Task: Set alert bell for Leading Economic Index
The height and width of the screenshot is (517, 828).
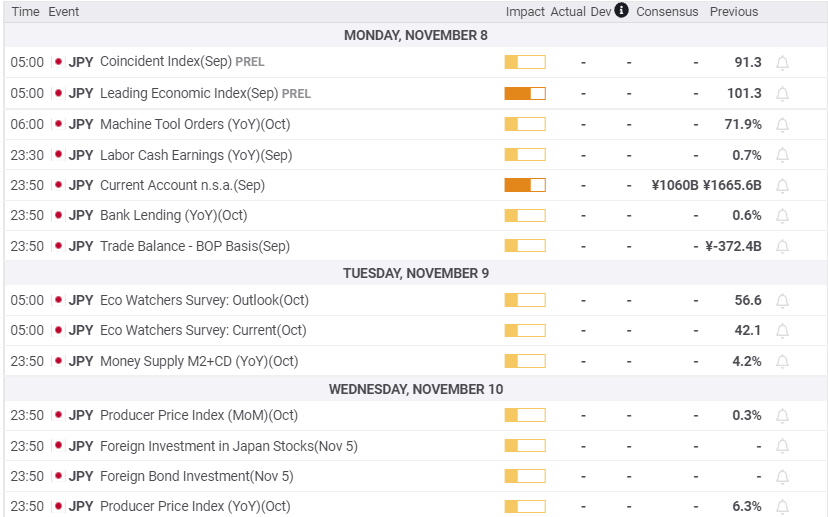Action: [x=782, y=93]
